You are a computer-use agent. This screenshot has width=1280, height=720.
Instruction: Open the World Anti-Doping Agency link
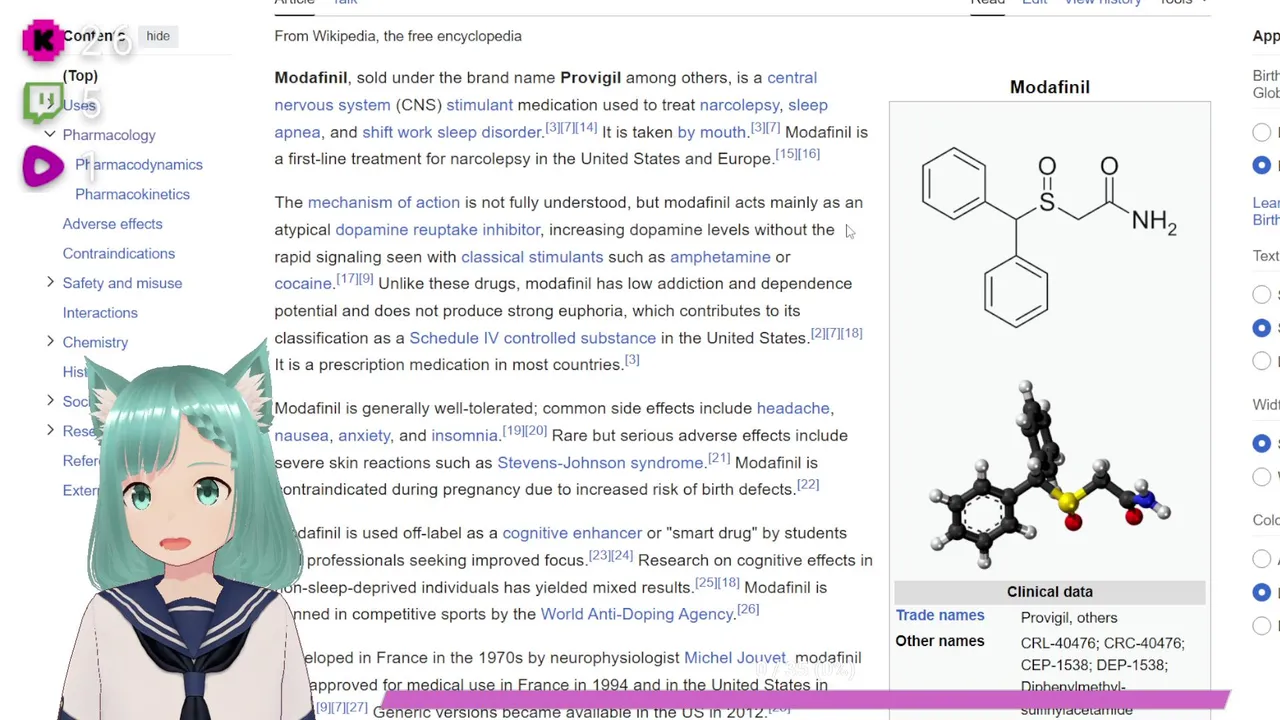tap(637, 614)
